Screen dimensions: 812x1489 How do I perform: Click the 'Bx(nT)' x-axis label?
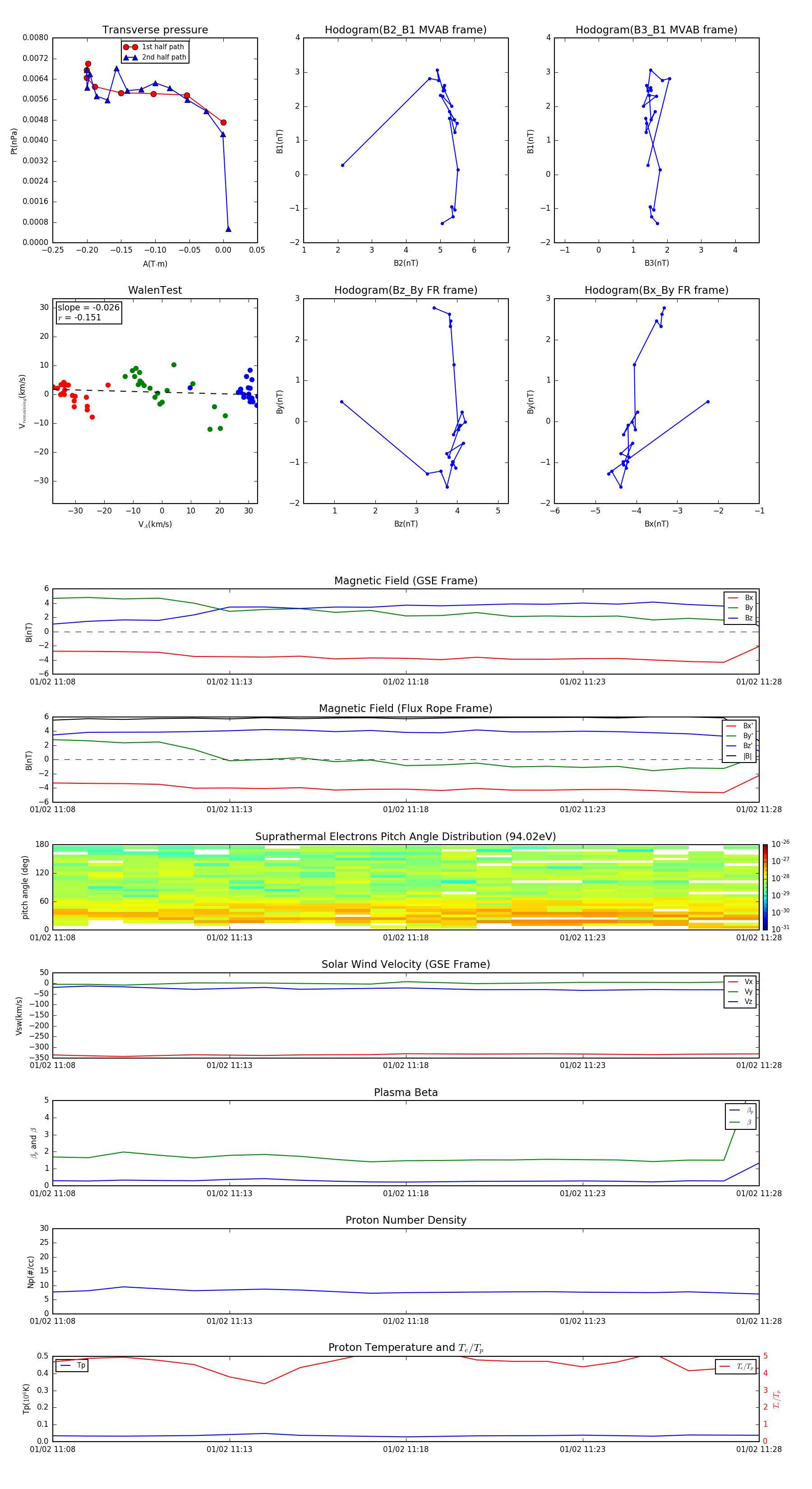click(x=656, y=524)
